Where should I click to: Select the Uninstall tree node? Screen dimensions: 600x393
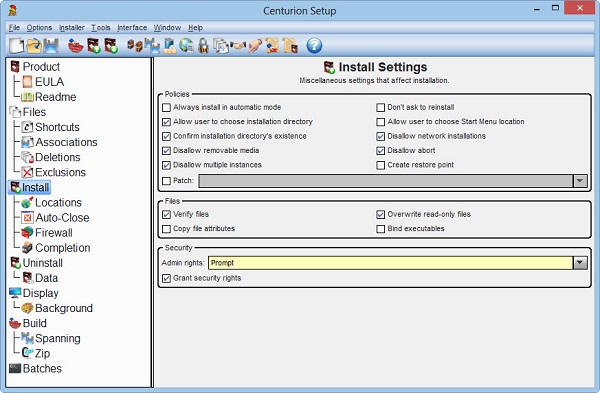42,263
